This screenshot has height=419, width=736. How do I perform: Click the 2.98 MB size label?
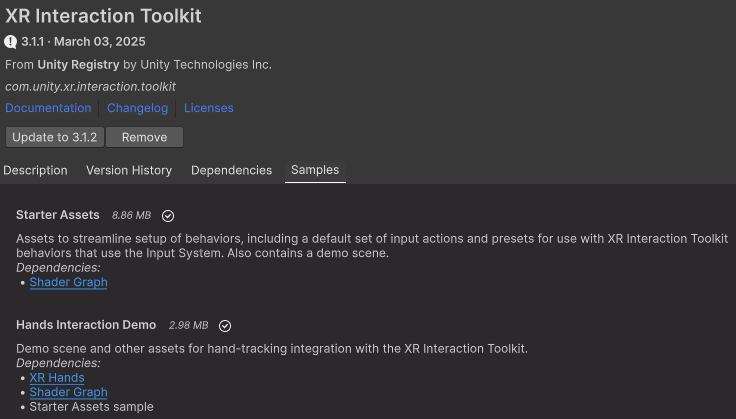click(188, 325)
